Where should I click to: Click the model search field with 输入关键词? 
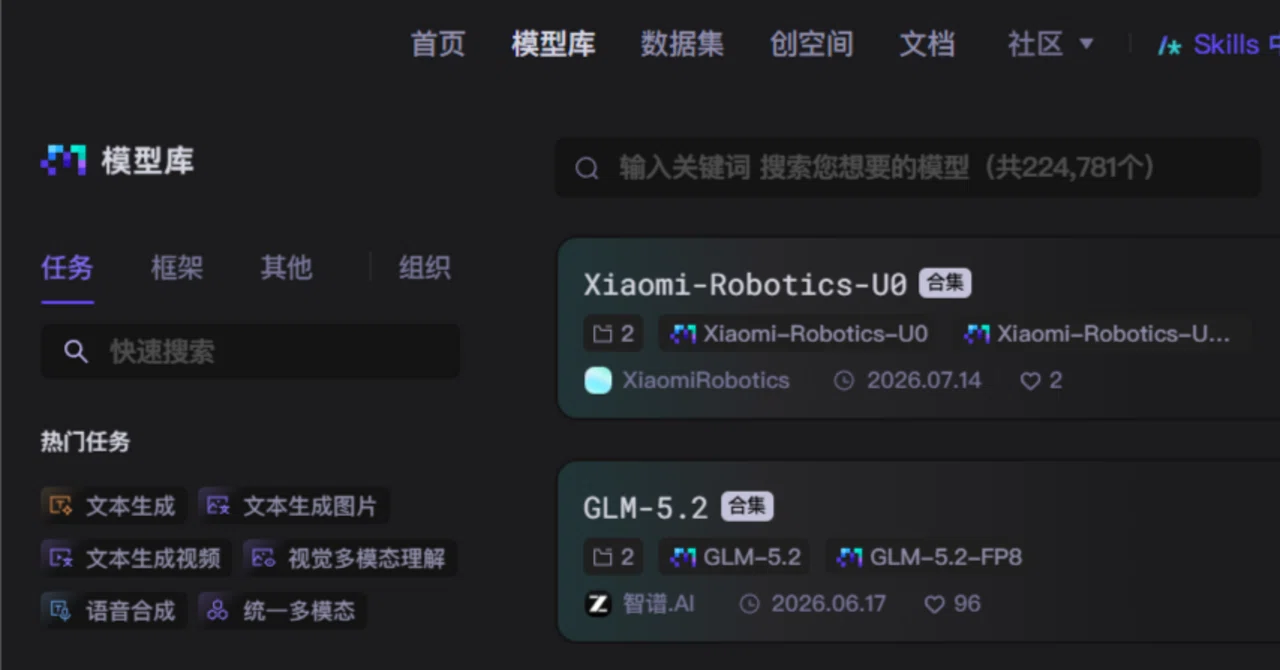(907, 167)
